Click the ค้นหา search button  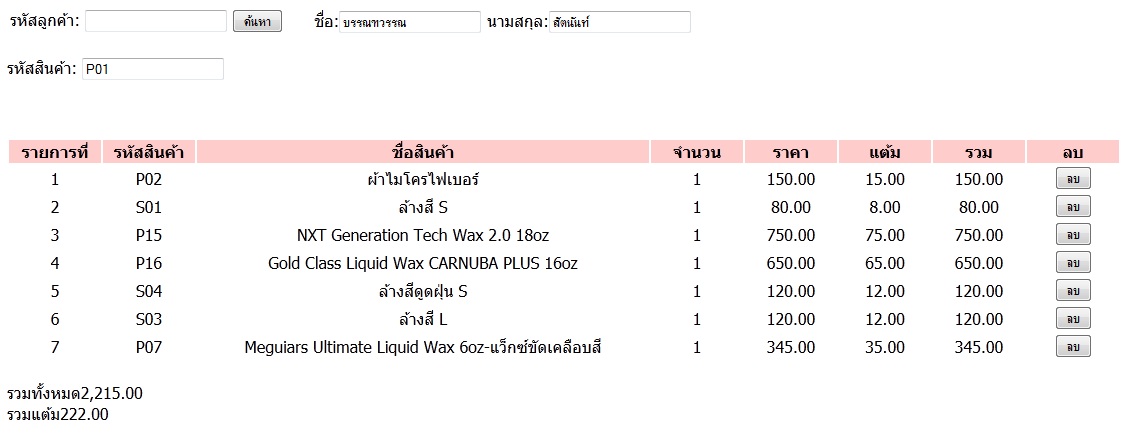tap(257, 22)
